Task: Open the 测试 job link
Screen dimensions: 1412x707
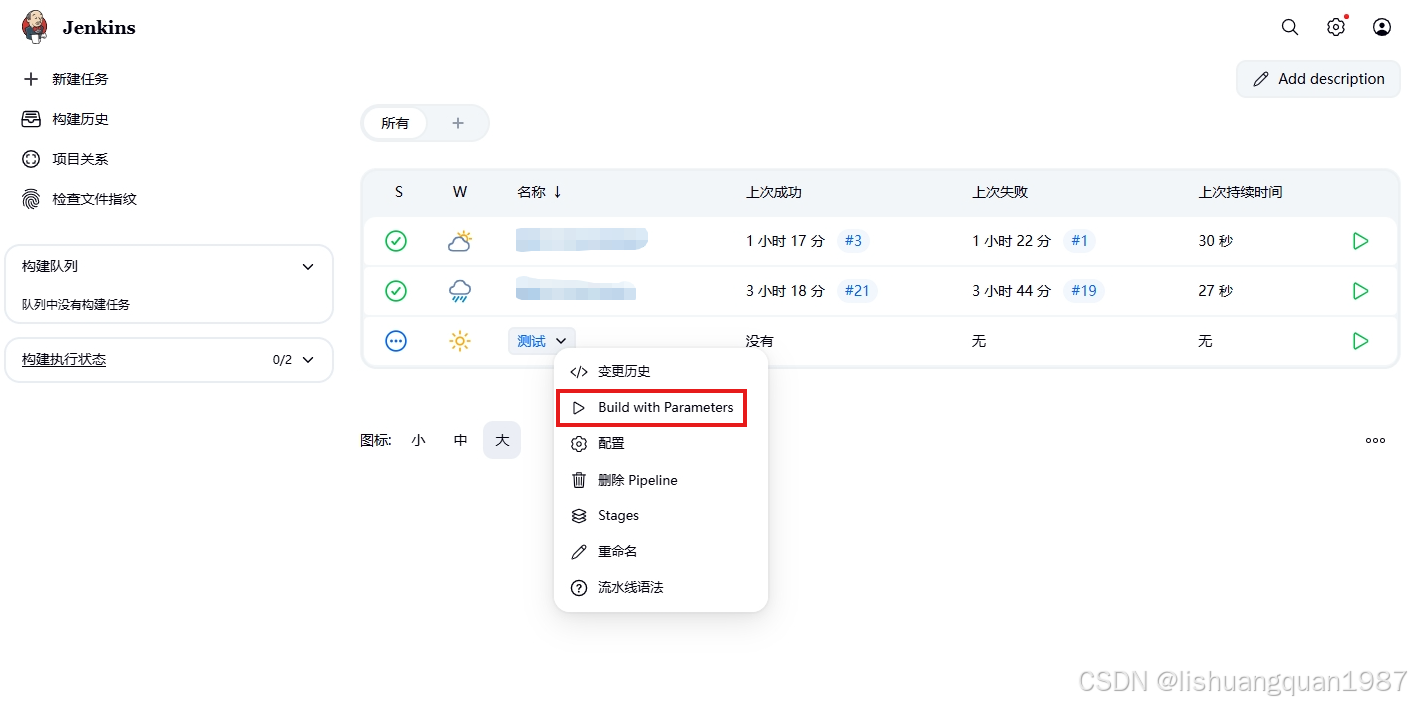Action: [531, 342]
